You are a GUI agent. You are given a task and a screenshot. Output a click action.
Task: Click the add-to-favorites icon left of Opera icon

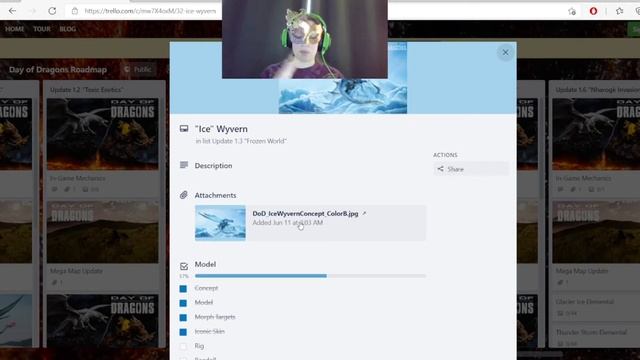(572, 11)
